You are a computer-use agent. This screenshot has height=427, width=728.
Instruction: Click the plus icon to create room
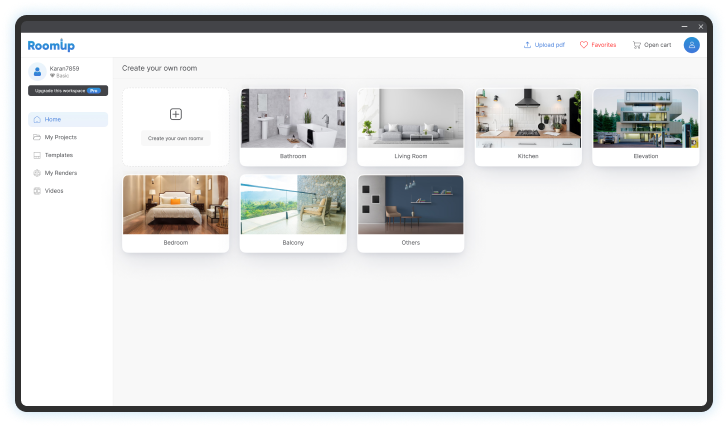pyautogui.click(x=176, y=114)
